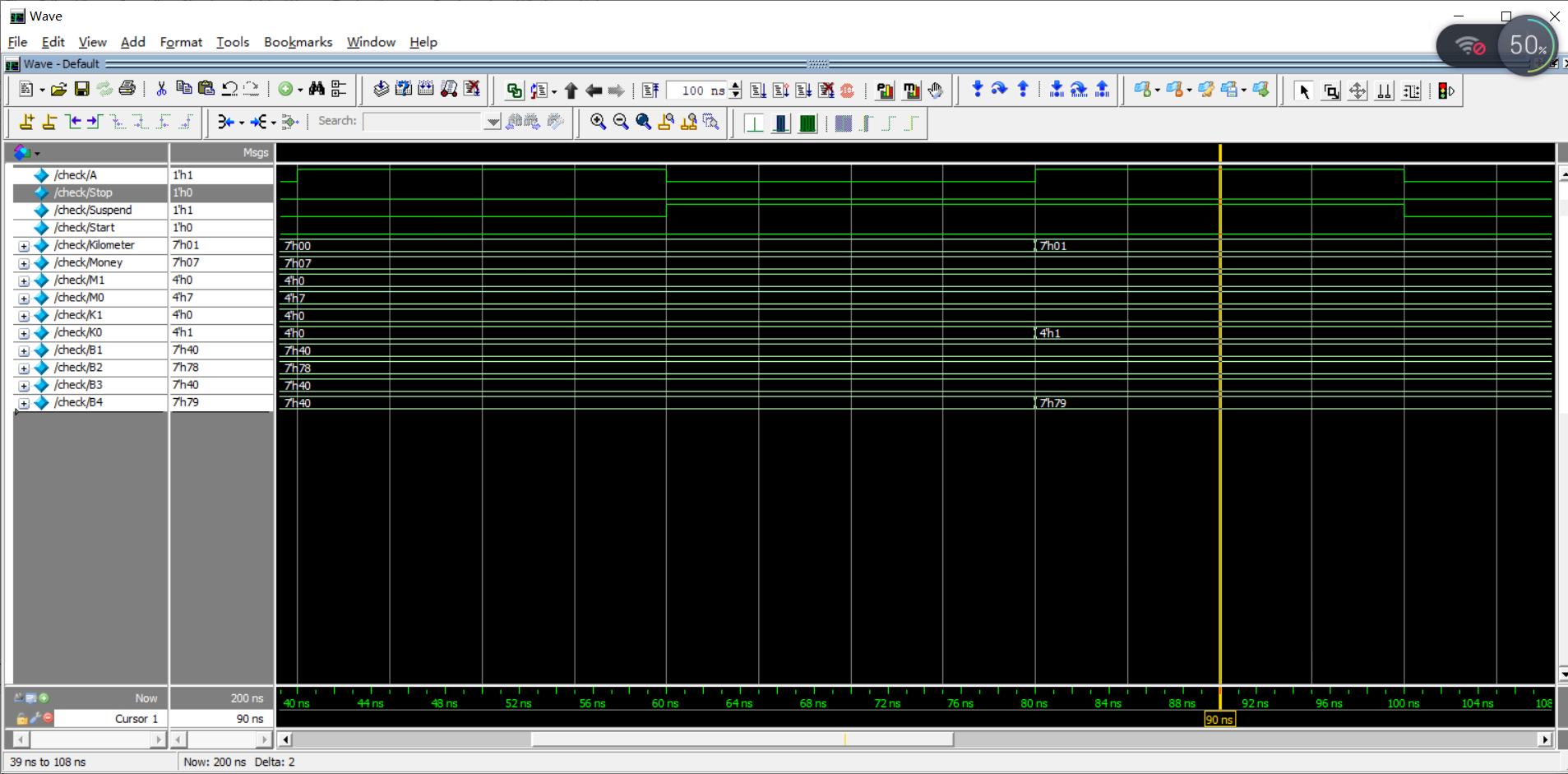The image size is (1568, 774).
Task: Expand the /check/Kilometer bus
Action: (x=24, y=246)
